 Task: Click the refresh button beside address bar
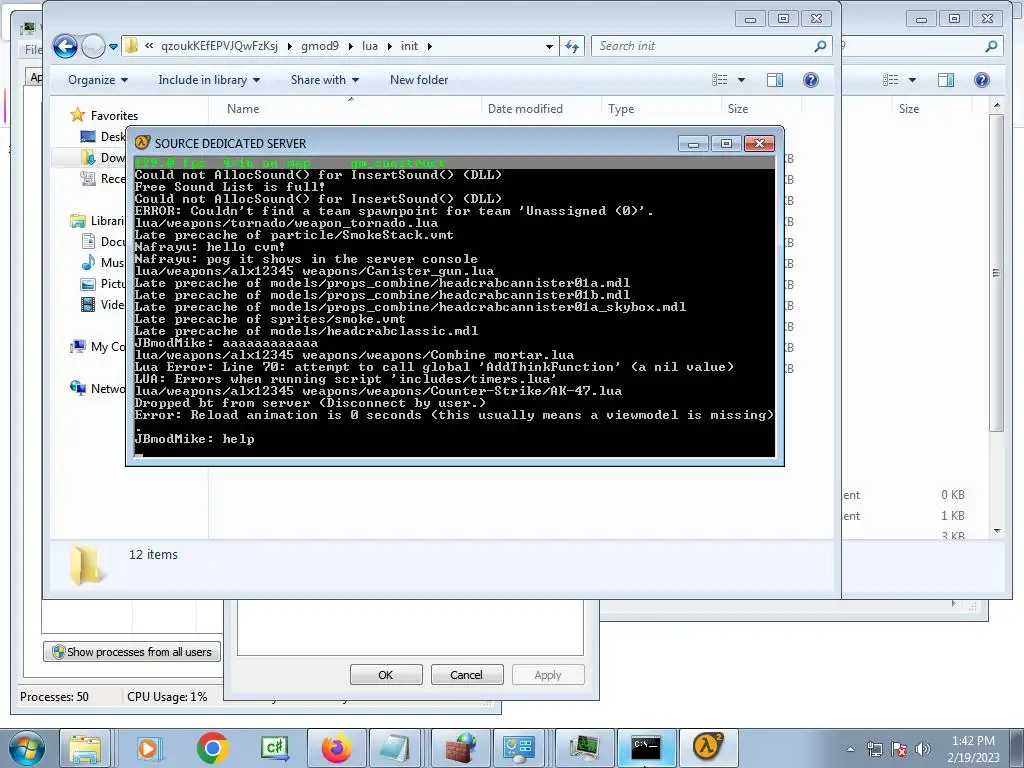pyautogui.click(x=572, y=46)
